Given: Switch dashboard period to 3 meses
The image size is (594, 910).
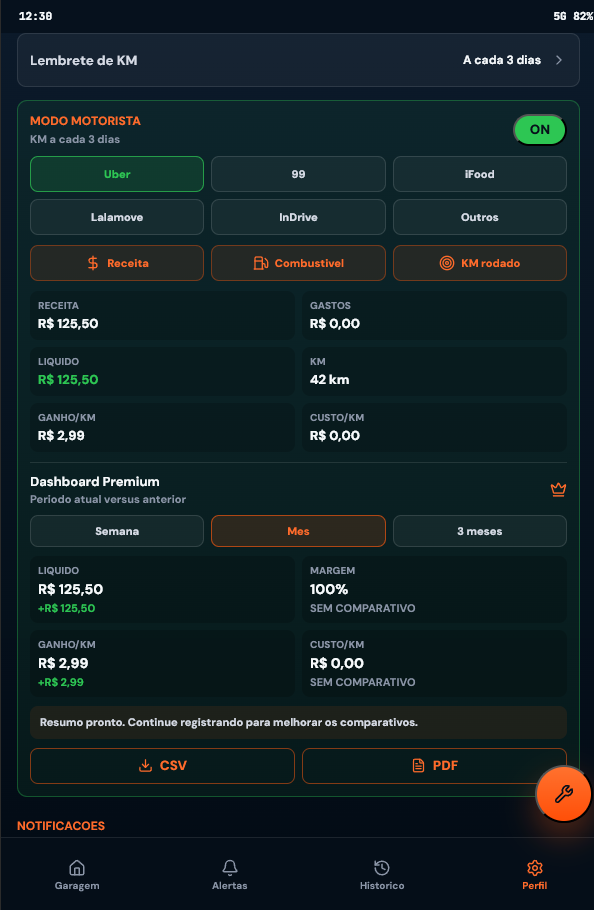Looking at the screenshot, I should tap(480, 531).
